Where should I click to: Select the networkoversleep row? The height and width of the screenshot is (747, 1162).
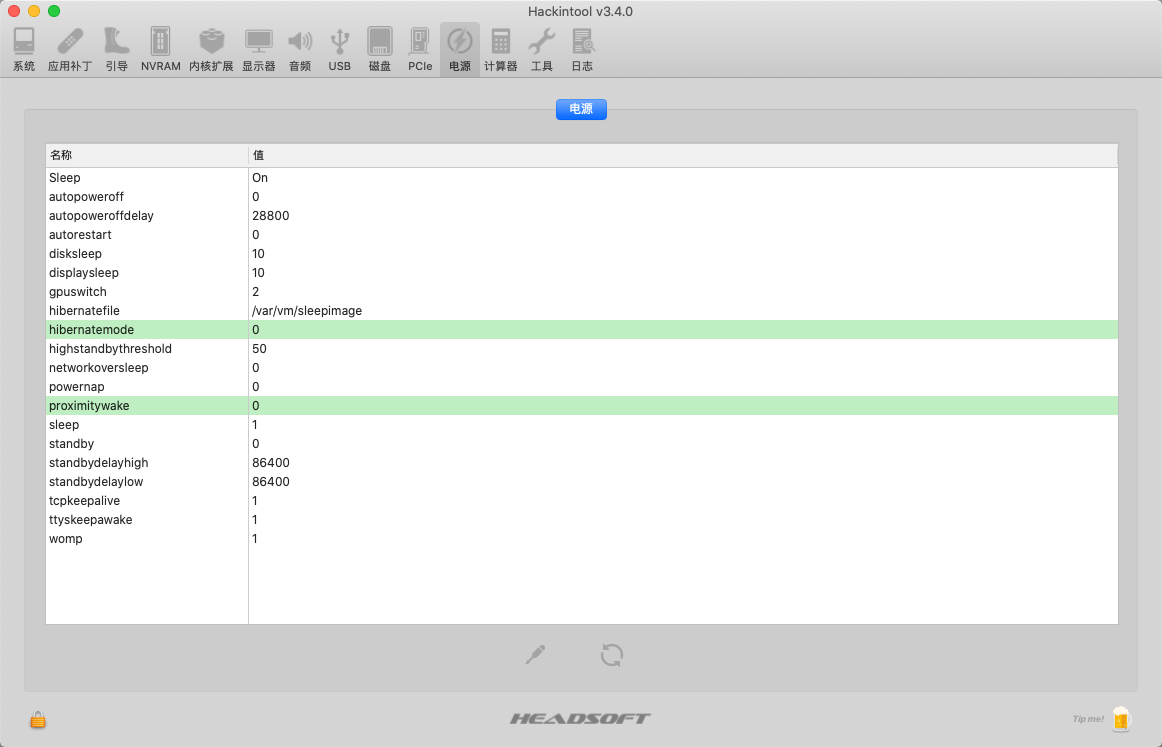click(x=582, y=368)
